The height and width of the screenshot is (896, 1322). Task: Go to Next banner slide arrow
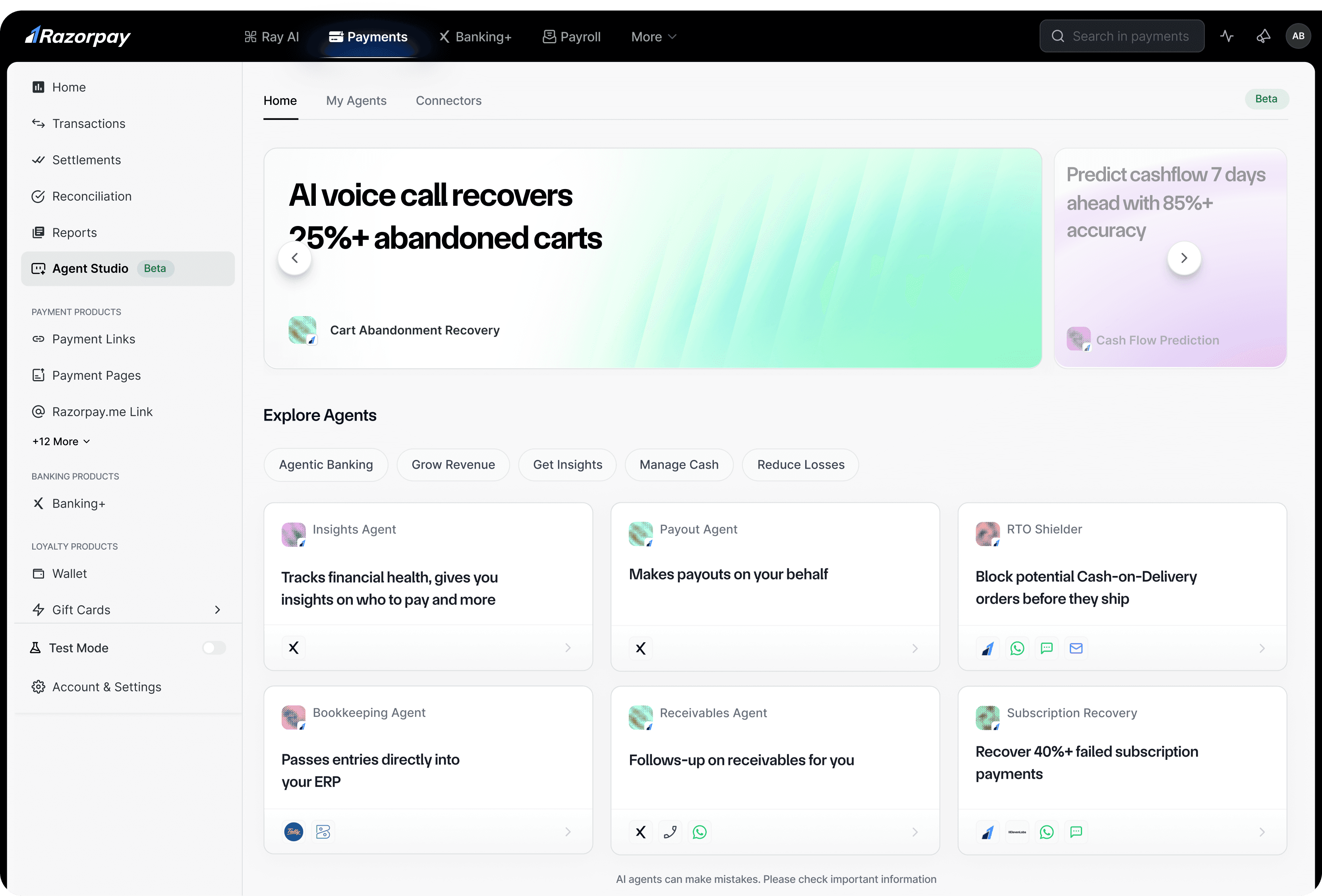tap(1184, 258)
